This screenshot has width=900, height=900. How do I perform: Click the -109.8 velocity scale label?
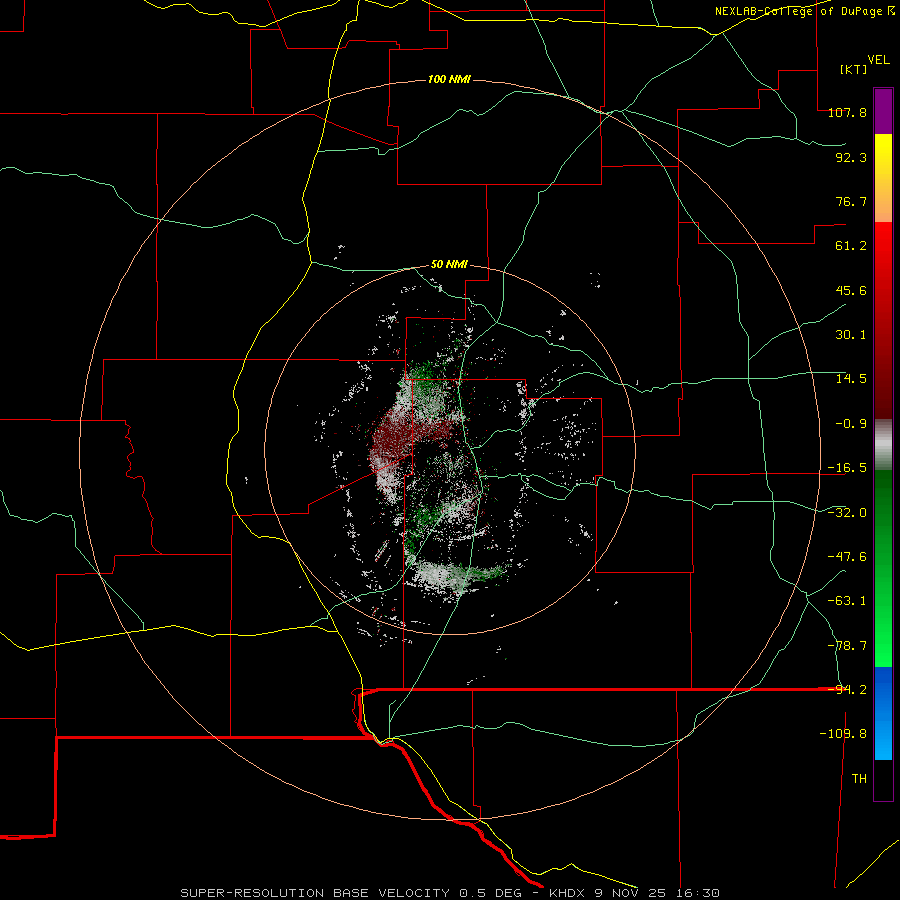tap(843, 734)
